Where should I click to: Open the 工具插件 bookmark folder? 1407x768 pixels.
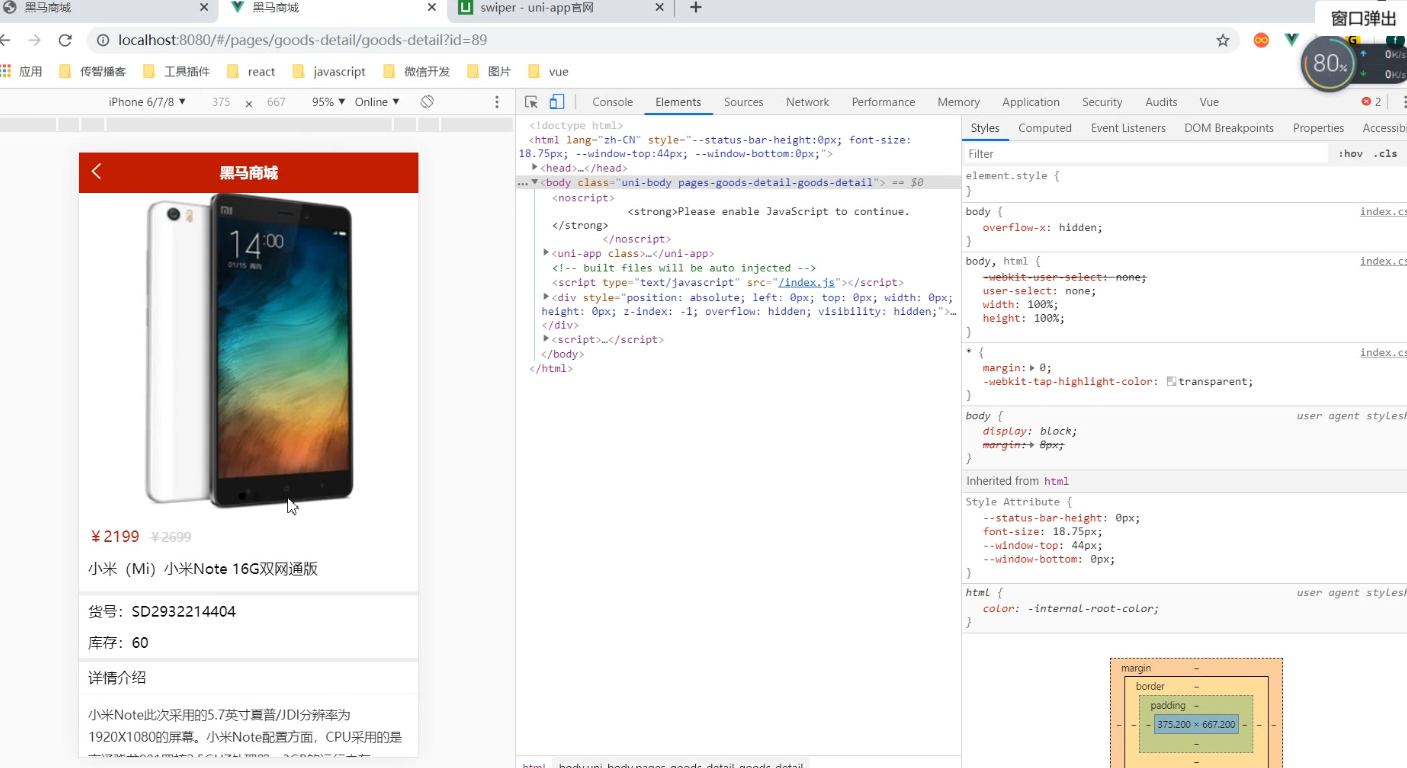point(176,71)
